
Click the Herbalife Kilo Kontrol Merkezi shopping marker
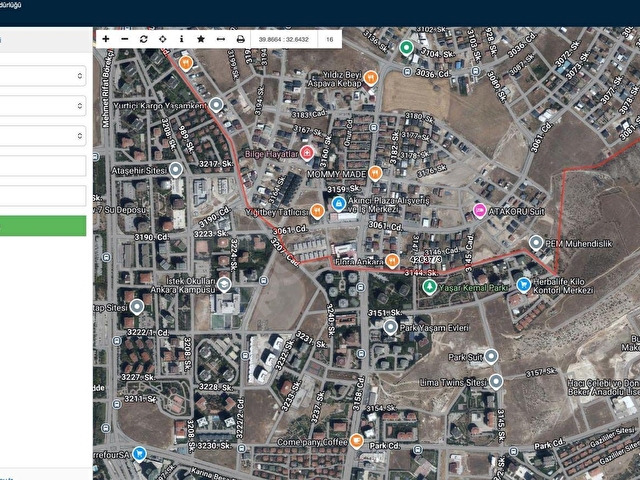tap(523, 285)
